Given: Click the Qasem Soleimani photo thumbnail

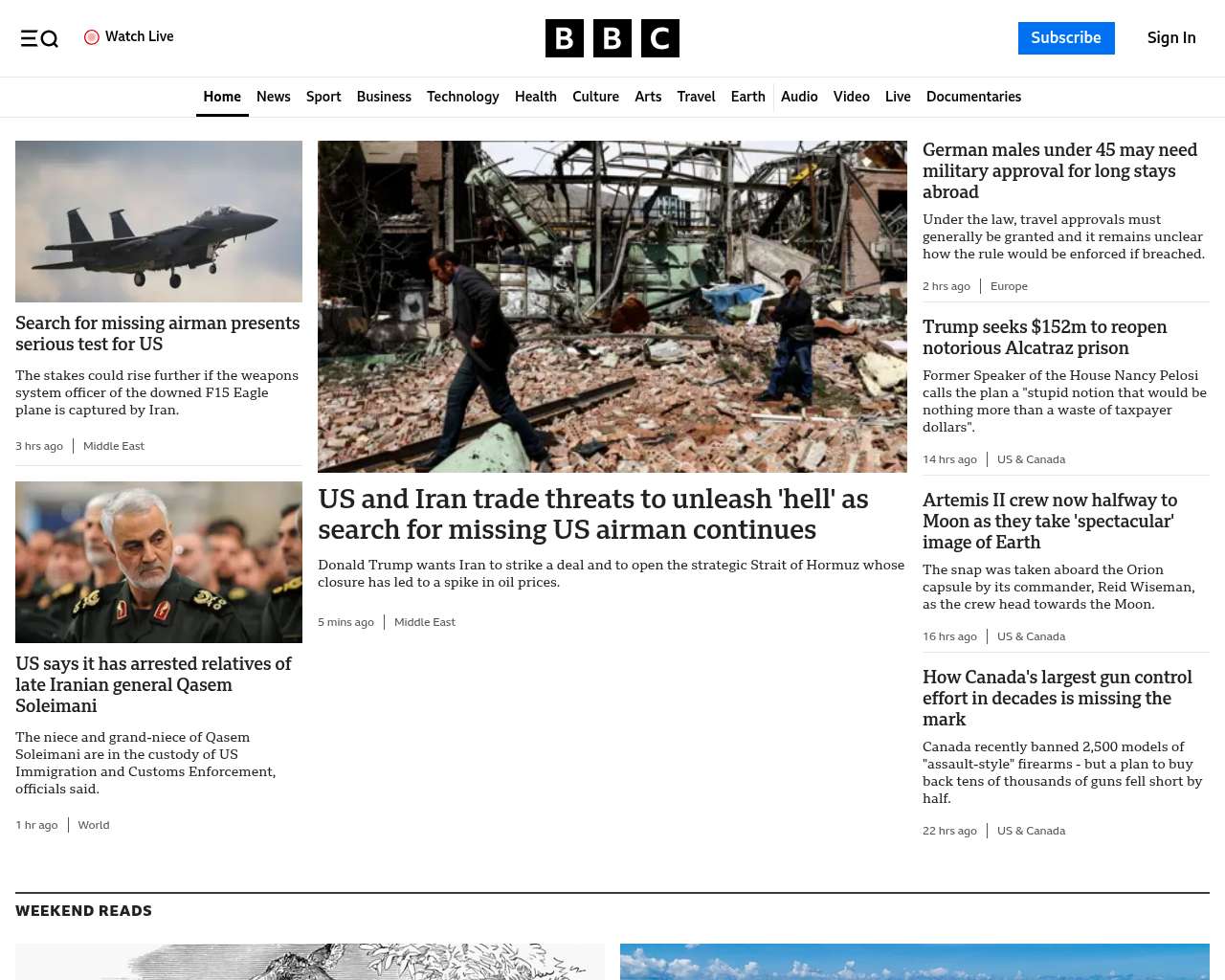Looking at the screenshot, I should click(159, 562).
